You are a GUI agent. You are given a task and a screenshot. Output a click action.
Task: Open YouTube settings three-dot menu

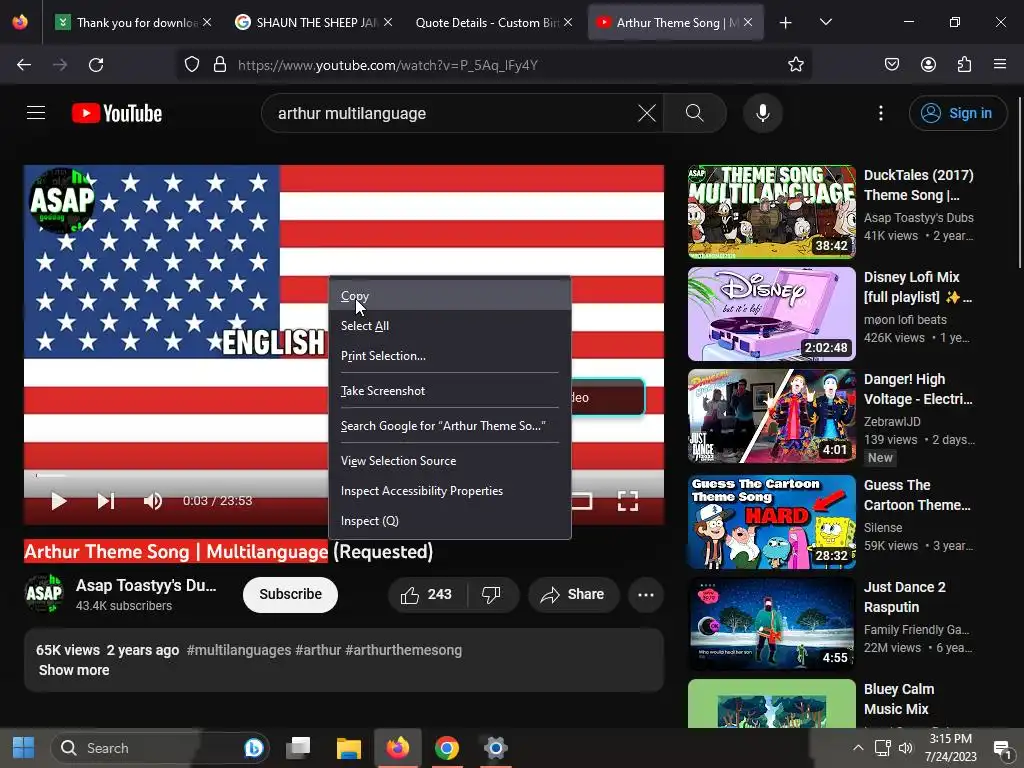pyautogui.click(x=880, y=113)
